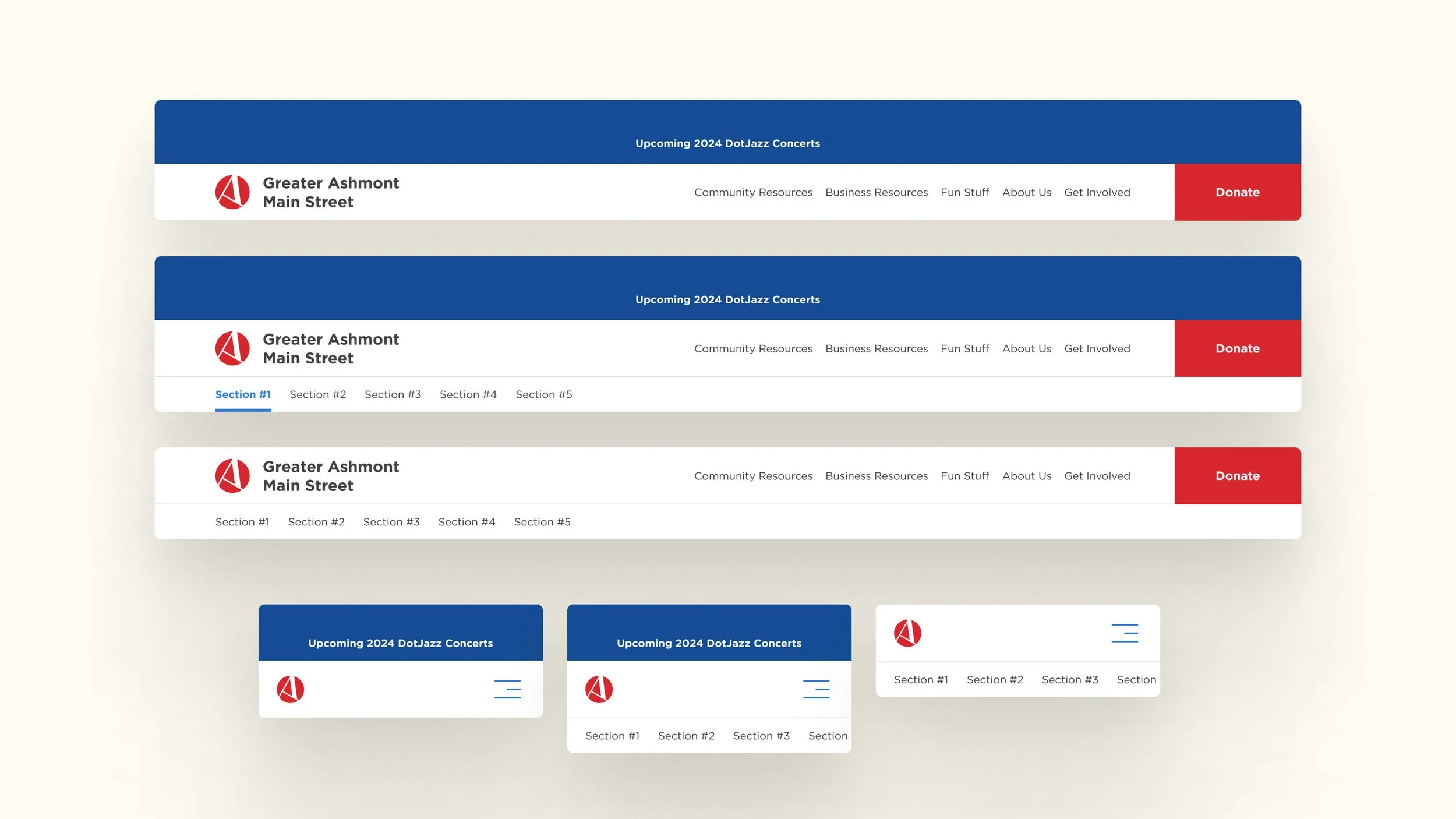Click Donate in the first header
The image size is (1456, 819).
pyautogui.click(x=1238, y=192)
